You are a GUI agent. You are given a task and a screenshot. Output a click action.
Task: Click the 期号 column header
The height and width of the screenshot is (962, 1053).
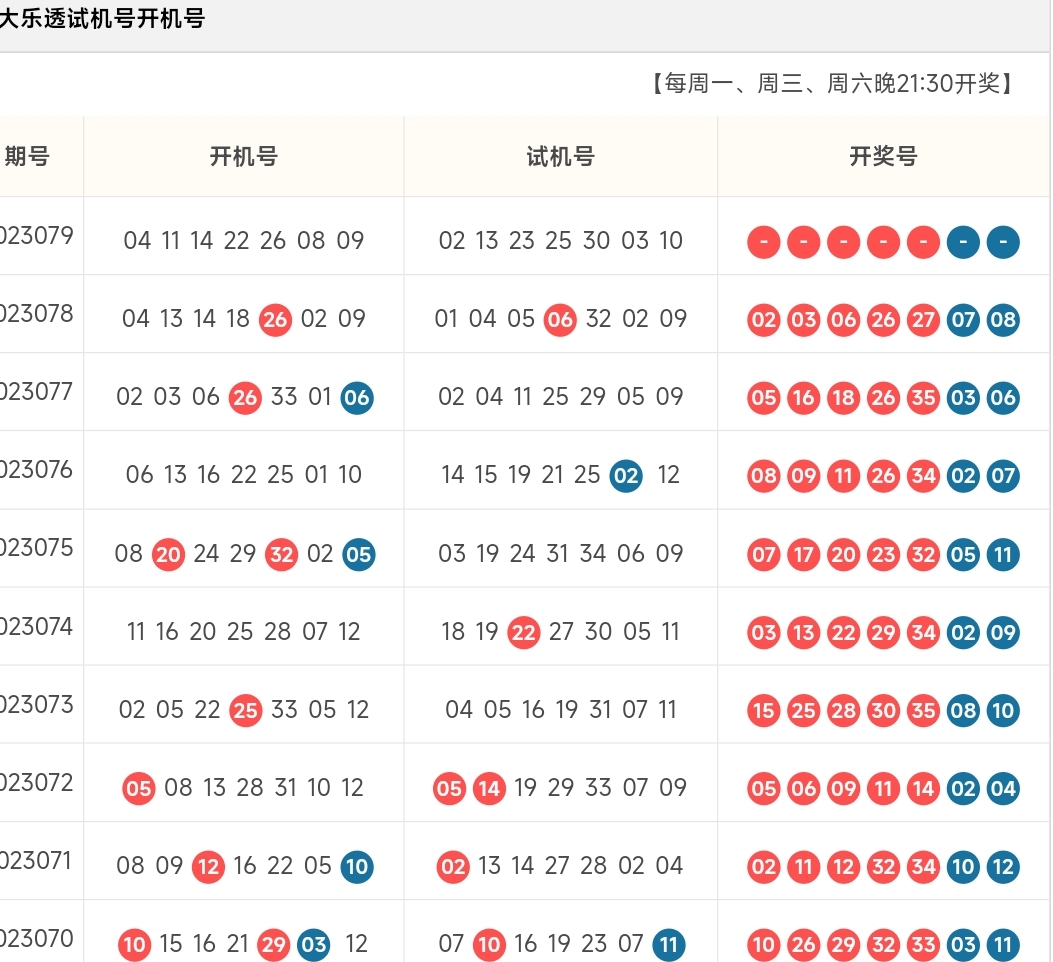click(x=27, y=157)
